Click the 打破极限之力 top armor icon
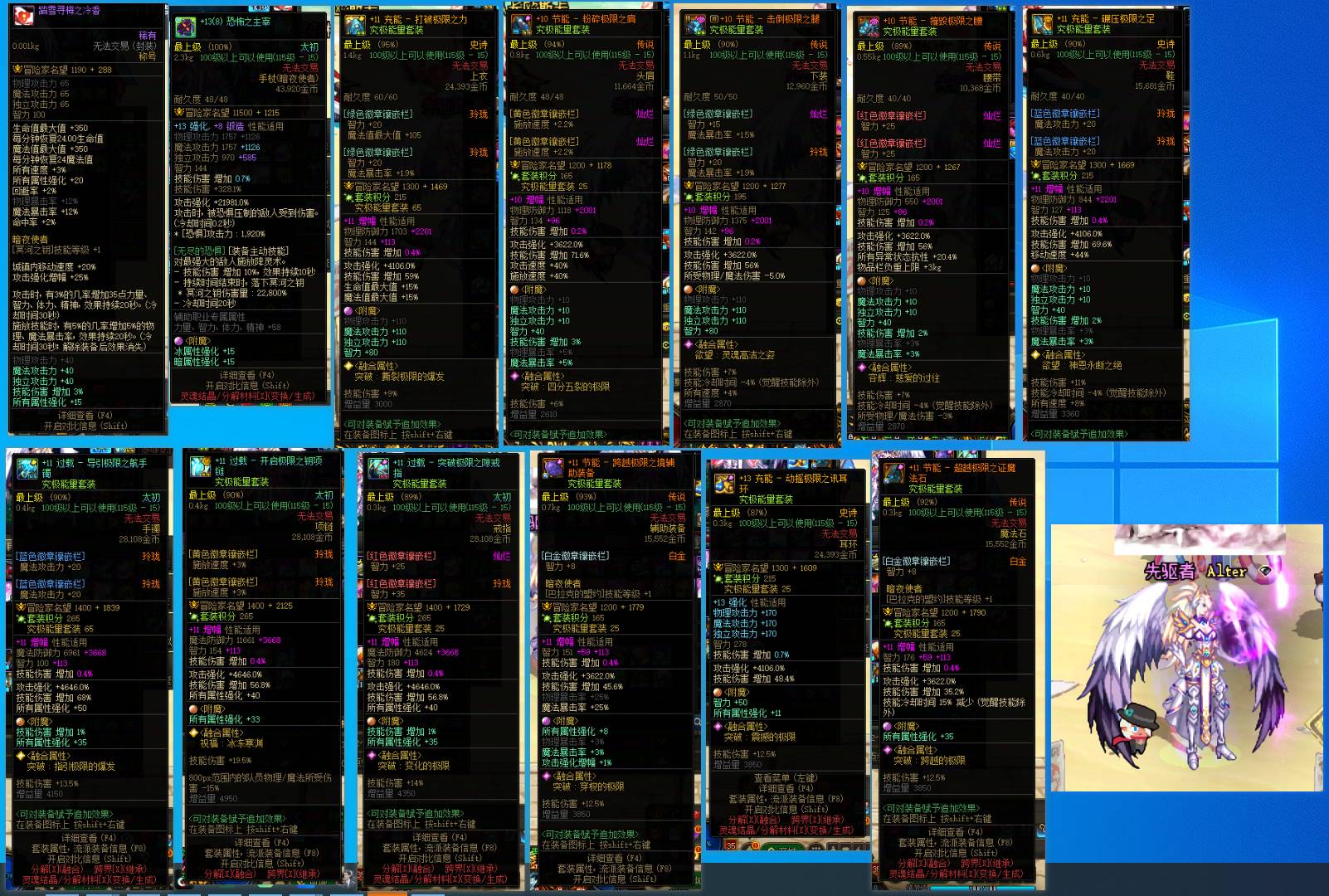Image resolution: width=1329 pixels, height=896 pixels. (355, 24)
